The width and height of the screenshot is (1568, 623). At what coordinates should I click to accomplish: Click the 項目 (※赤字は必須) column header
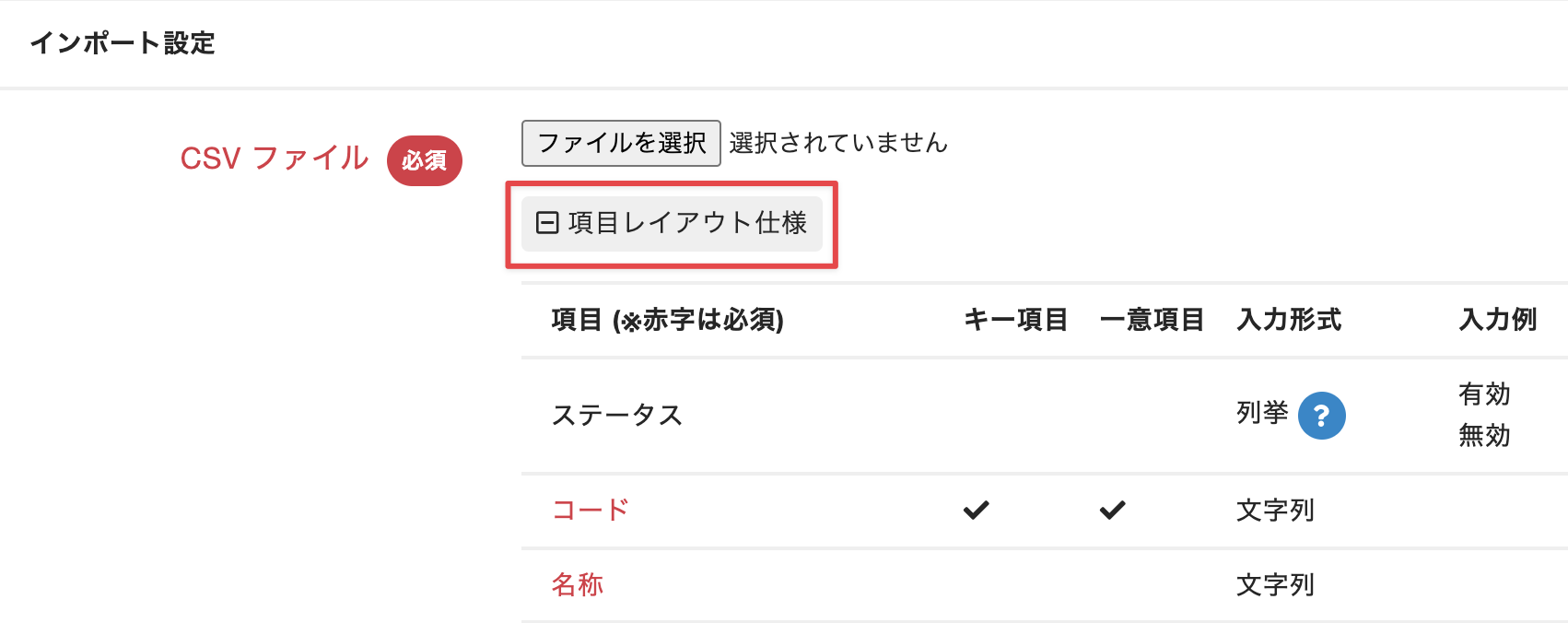click(x=667, y=320)
